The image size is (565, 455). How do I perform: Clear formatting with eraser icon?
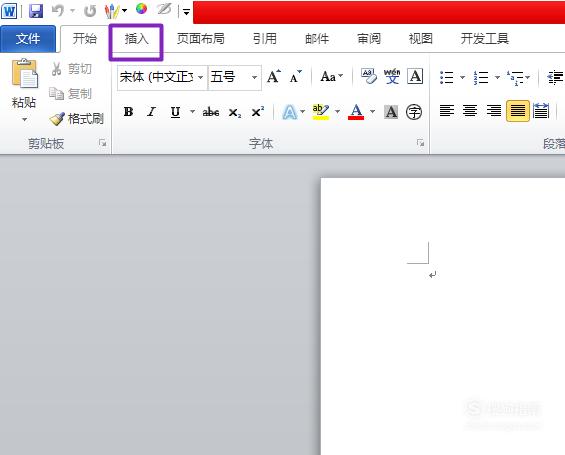[x=369, y=76]
